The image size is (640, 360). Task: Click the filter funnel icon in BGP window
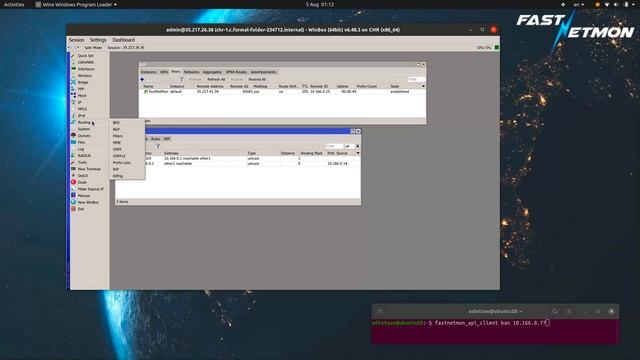pyautogui.click(x=182, y=79)
